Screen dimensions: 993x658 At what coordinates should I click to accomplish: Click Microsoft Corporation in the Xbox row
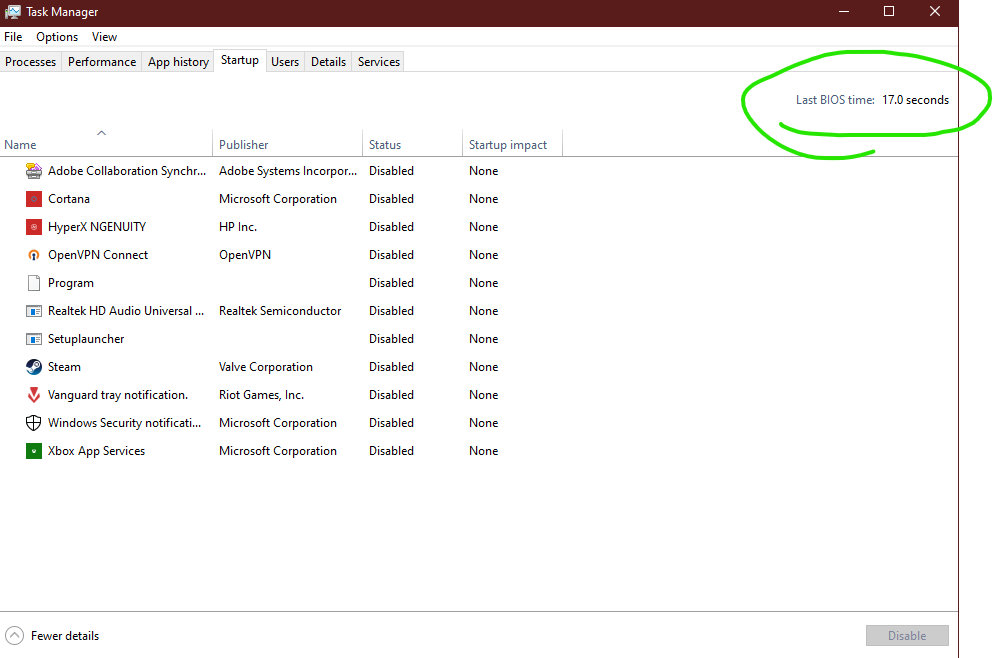point(278,451)
